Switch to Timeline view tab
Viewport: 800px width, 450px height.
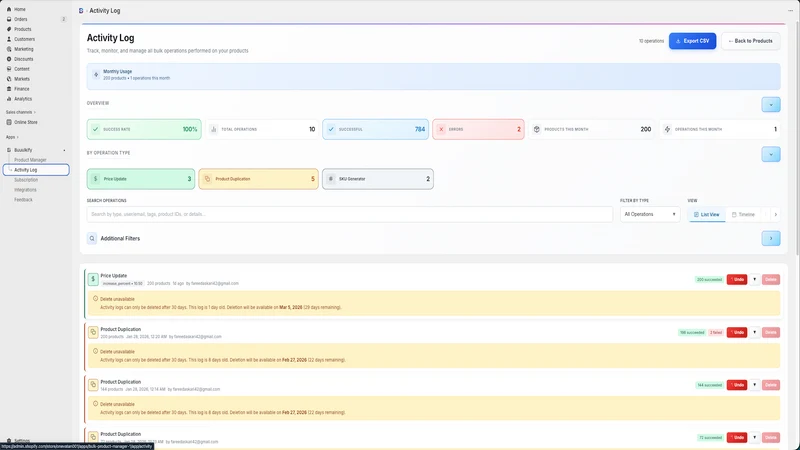click(743, 215)
